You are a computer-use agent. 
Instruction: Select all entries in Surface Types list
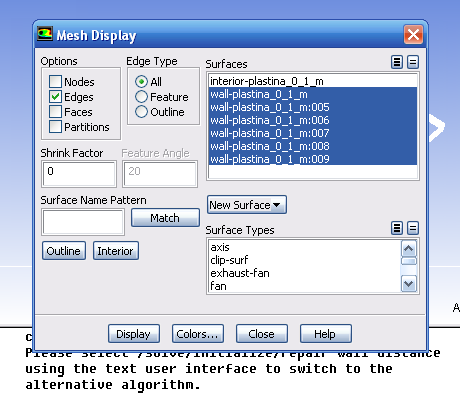point(397,228)
